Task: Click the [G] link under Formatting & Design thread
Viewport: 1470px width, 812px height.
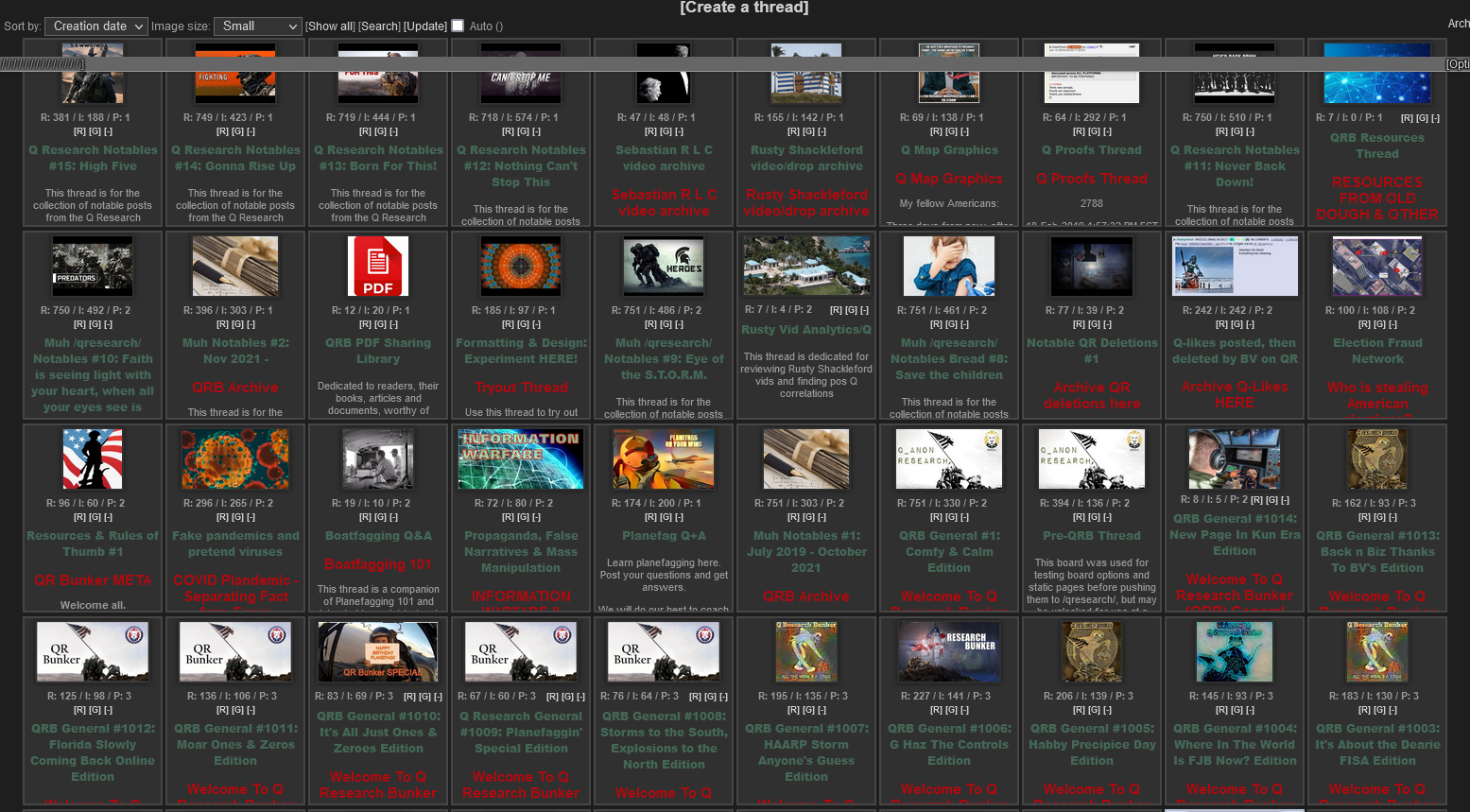Action: 521,324
